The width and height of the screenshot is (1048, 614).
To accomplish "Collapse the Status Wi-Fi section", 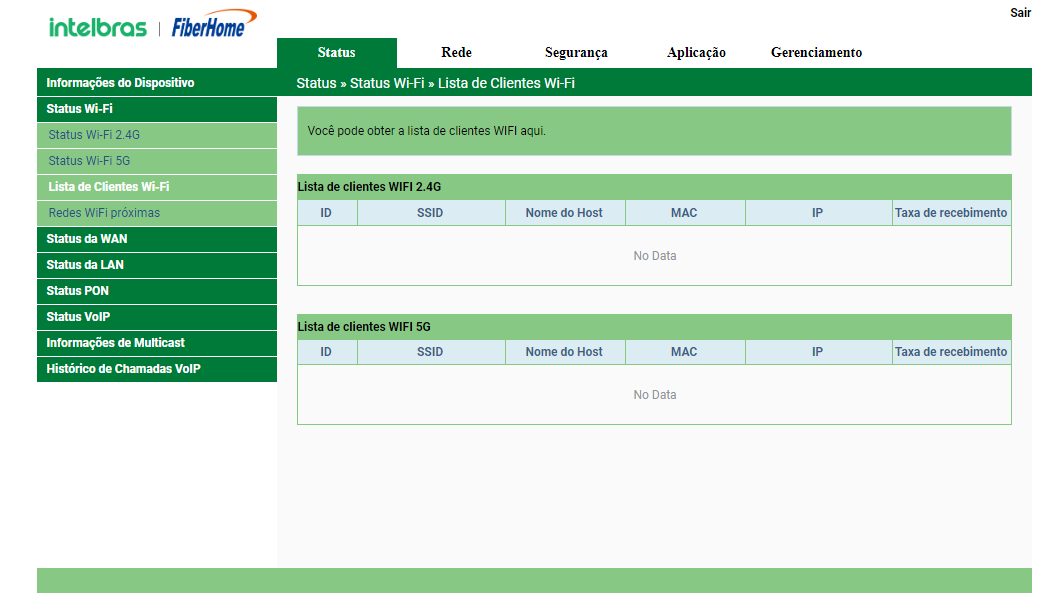I will (x=157, y=109).
